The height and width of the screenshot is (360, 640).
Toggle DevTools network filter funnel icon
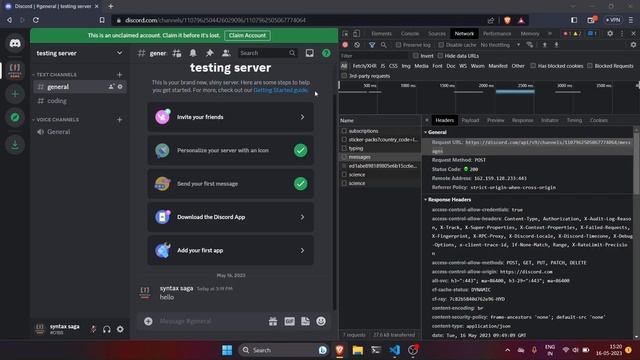coord(372,45)
